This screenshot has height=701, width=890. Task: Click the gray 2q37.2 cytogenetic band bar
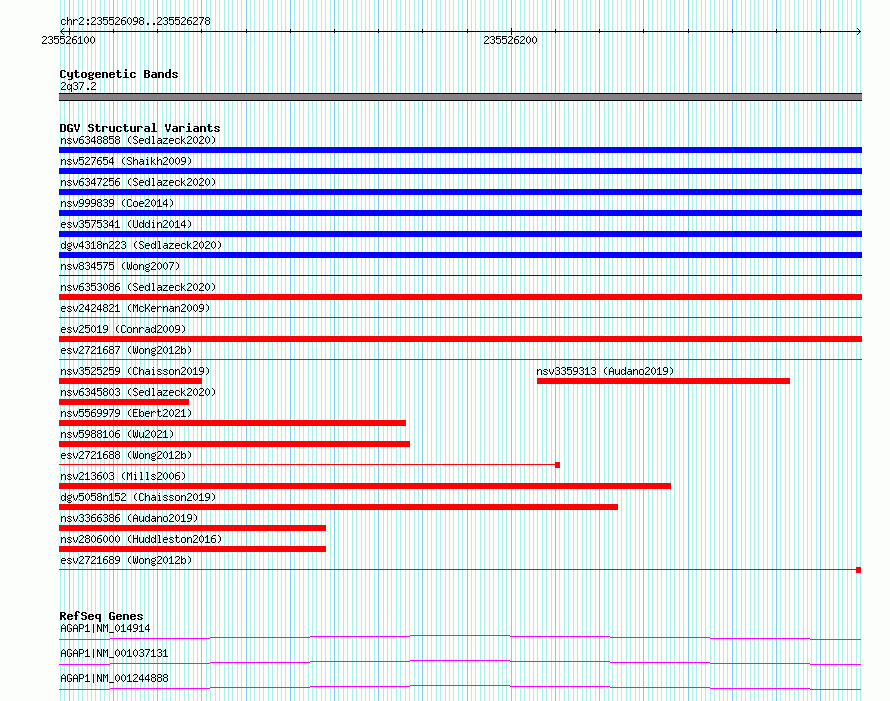[460, 97]
